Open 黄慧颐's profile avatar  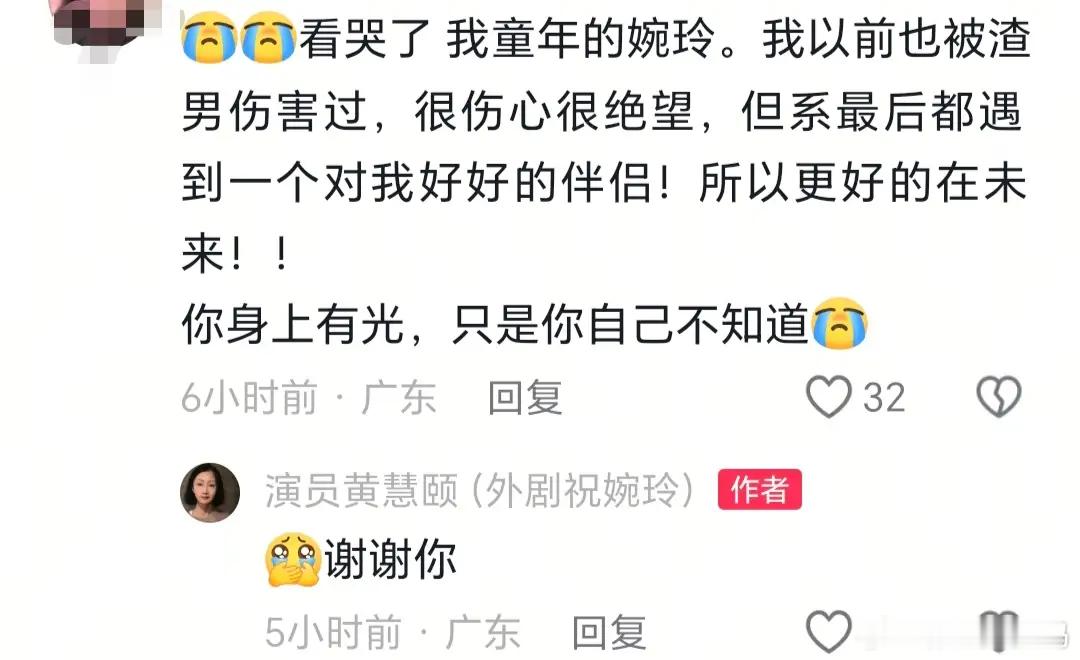point(210,492)
